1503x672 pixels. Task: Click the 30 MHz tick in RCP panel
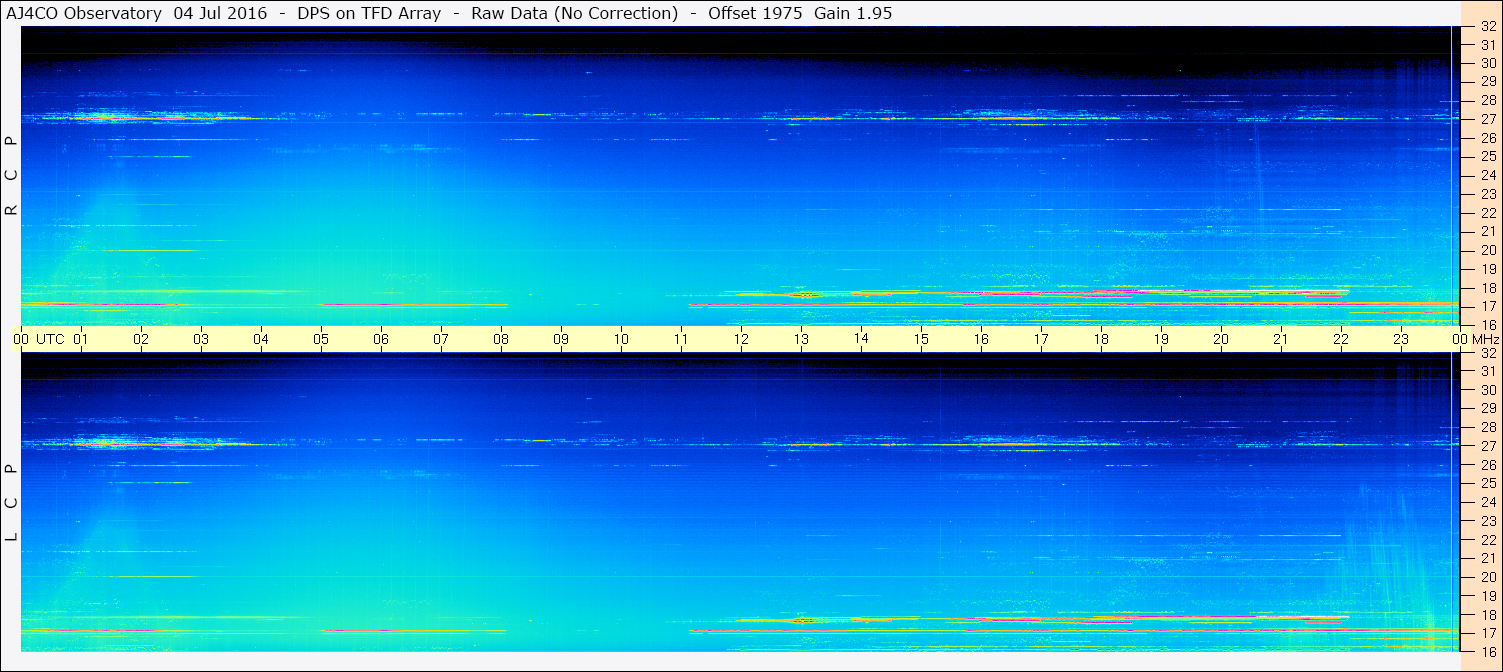(x=1487, y=63)
